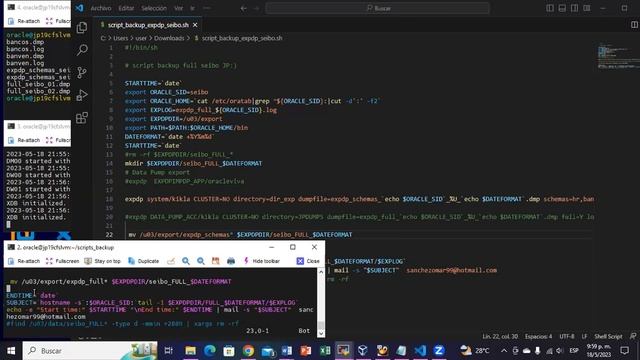Click the terminal scrollbar up arrow
The width and height of the screenshot is (640, 360).
[321, 272]
